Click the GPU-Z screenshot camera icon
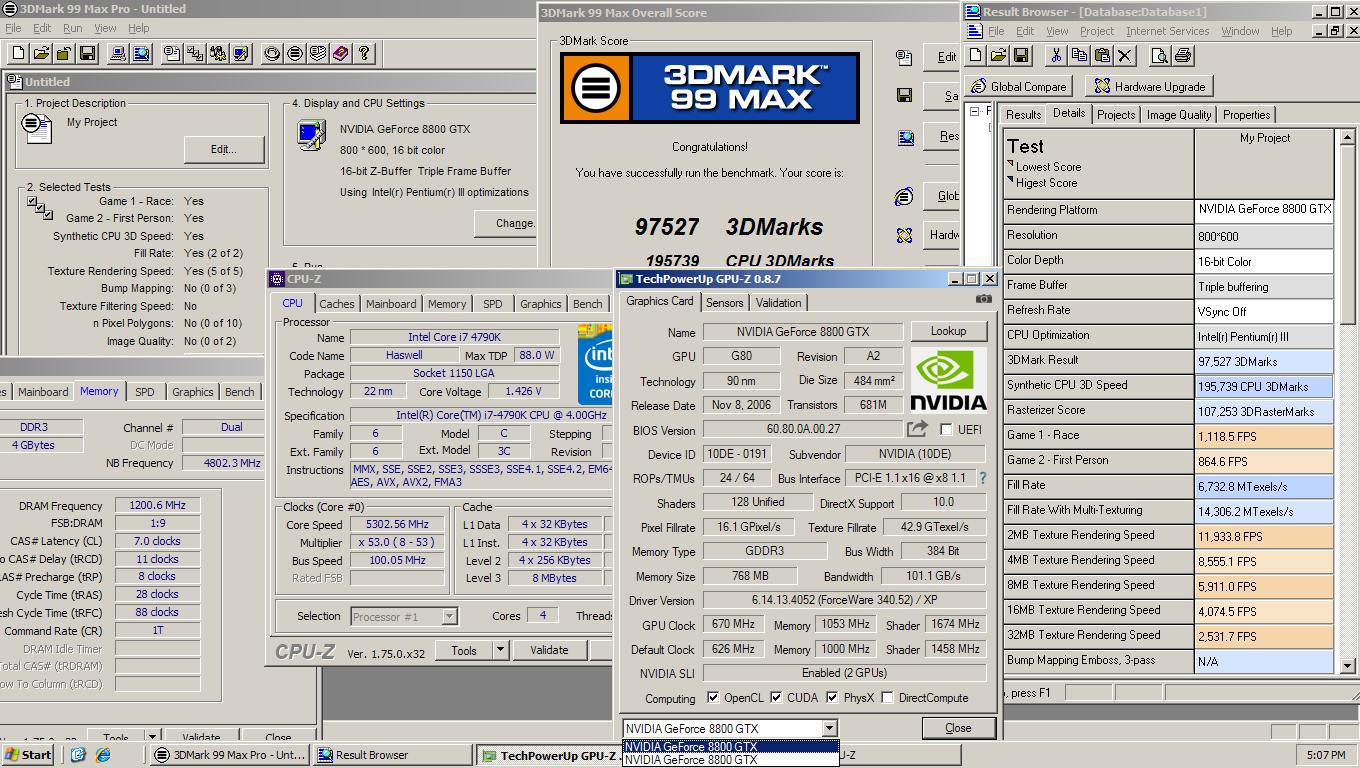 [x=984, y=299]
